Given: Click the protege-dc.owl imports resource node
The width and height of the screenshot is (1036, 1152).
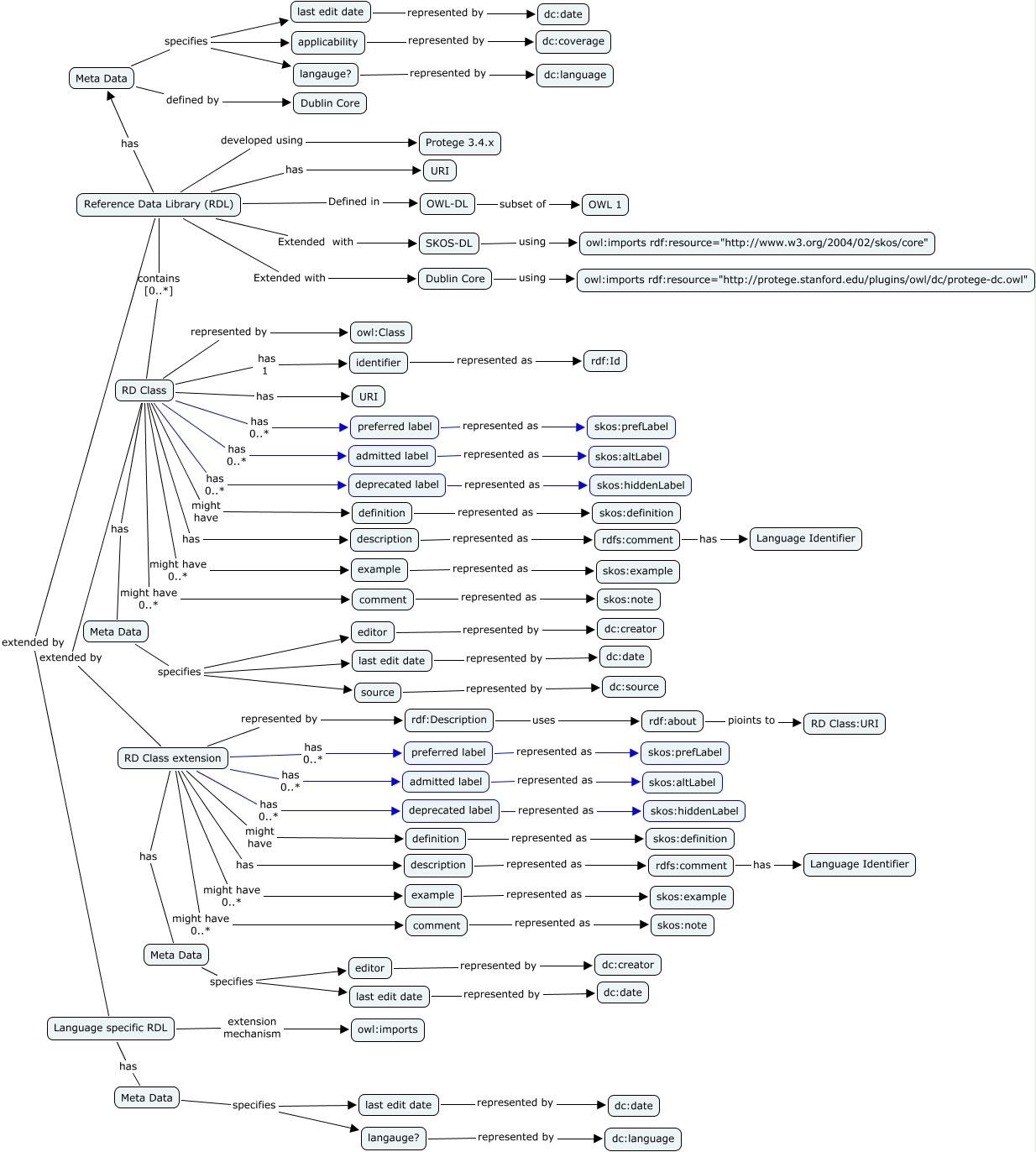Looking at the screenshot, I should click(805, 280).
